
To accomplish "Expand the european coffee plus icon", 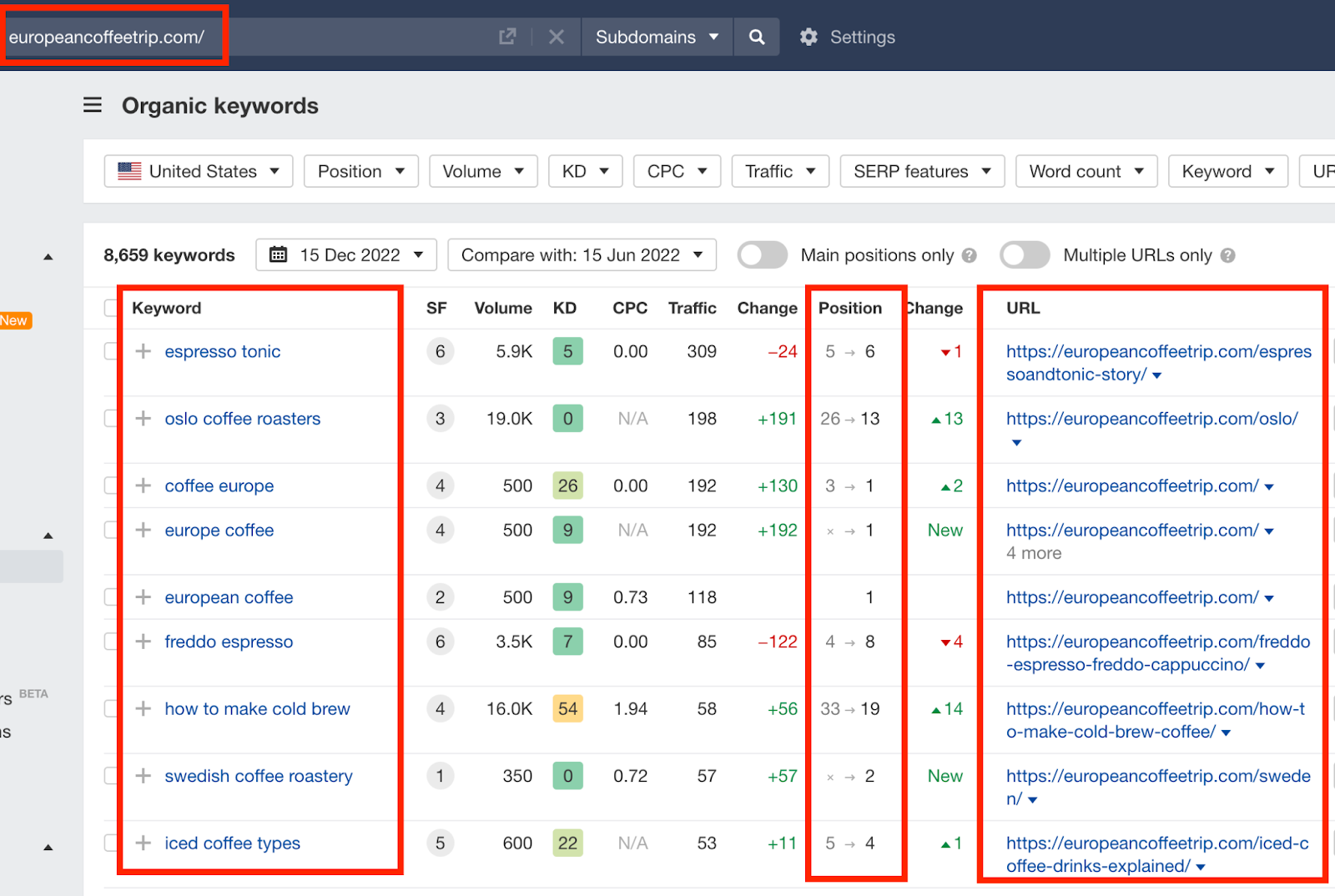I will point(144,597).
